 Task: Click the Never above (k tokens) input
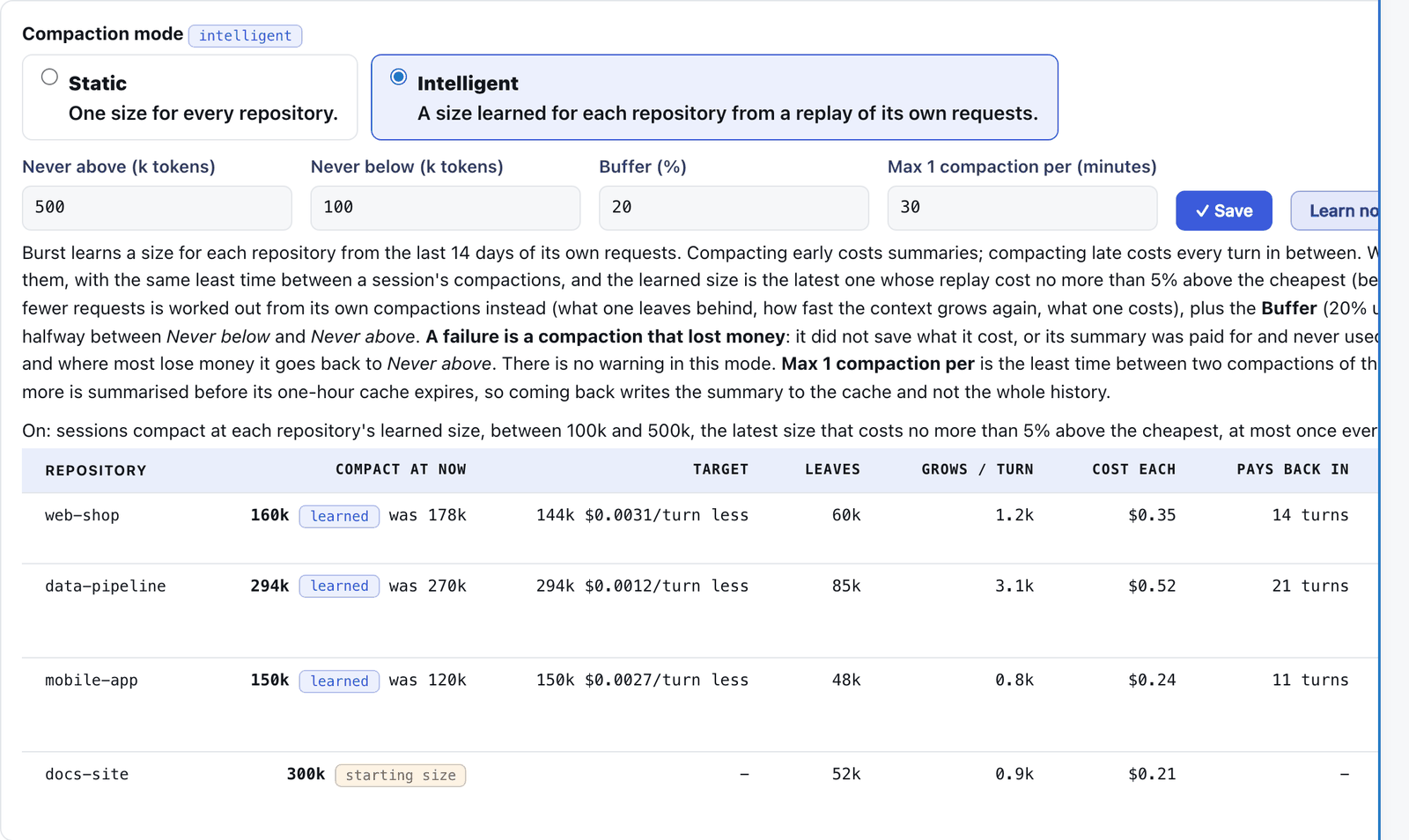pos(157,208)
